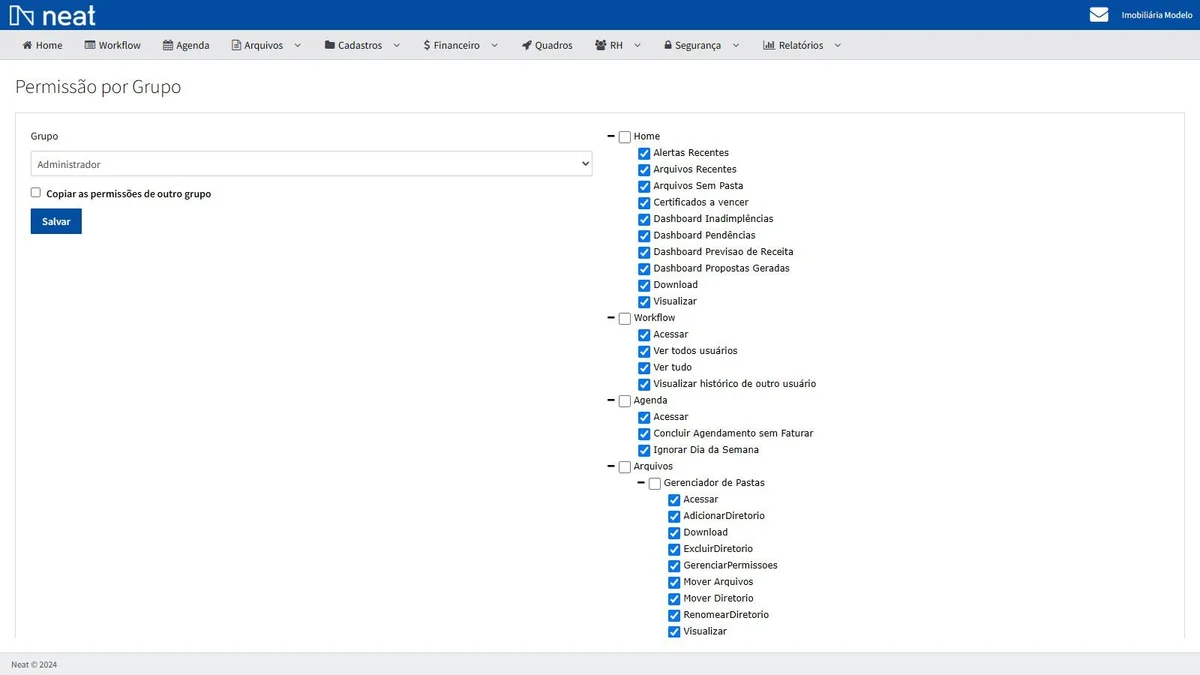Image resolution: width=1200 pixels, height=675 pixels.
Task: Click the Financeiro dollar icon
Action: tap(427, 45)
